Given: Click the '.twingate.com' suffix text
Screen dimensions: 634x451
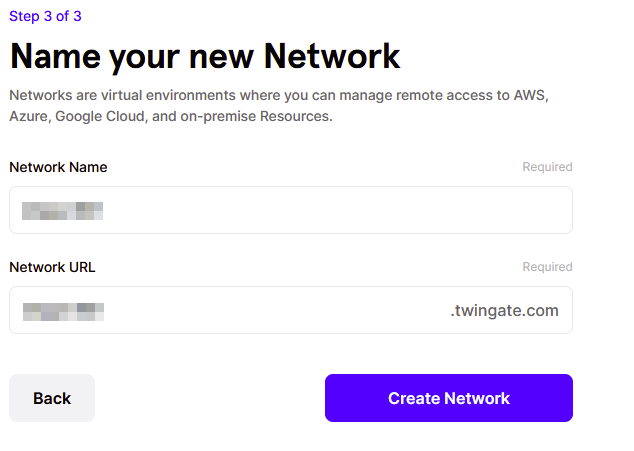Looking at the screenshot, I should pyautogui.click(x=505, y=311).
